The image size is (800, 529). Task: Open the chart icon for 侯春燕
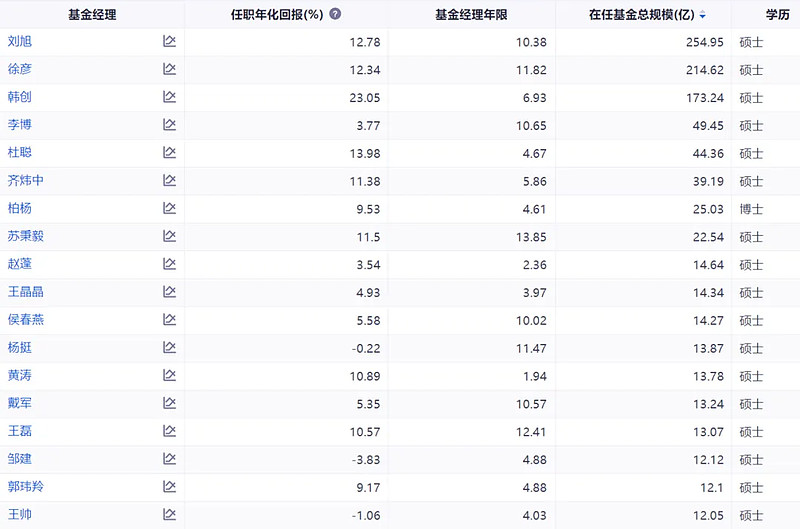169,319
